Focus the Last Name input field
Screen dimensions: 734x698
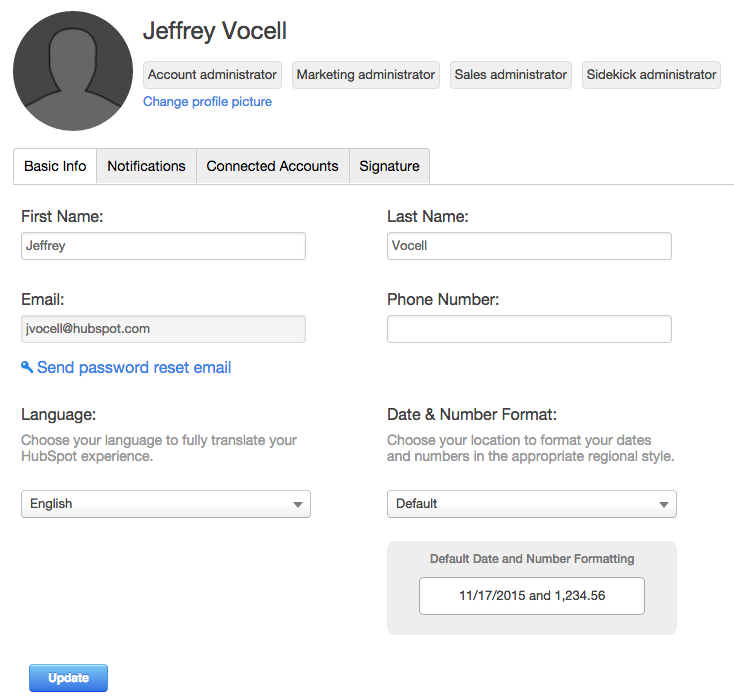pyautogui.click(x=529, y=246)
